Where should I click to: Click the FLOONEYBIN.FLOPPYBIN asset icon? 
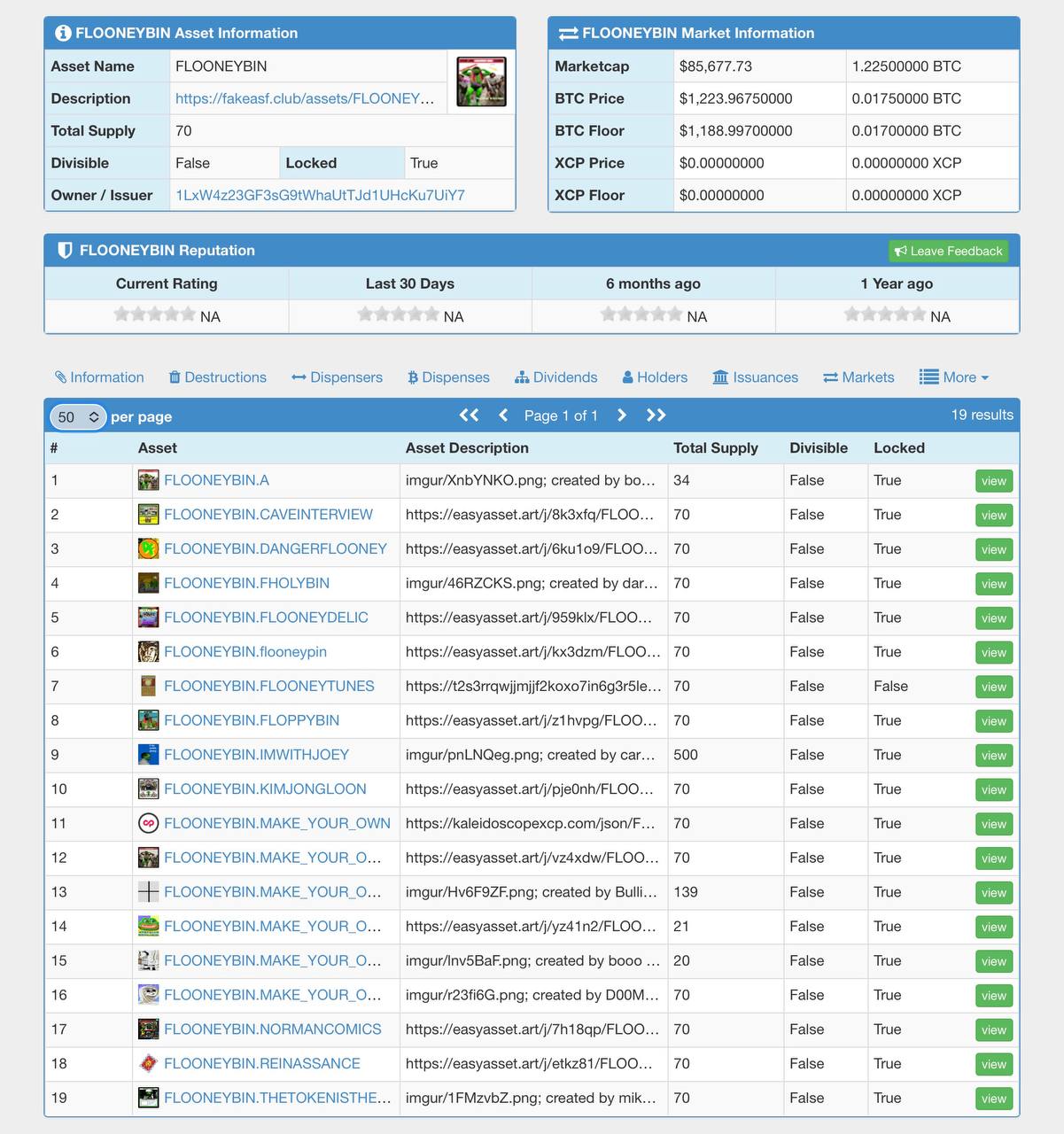pos(149,720)
